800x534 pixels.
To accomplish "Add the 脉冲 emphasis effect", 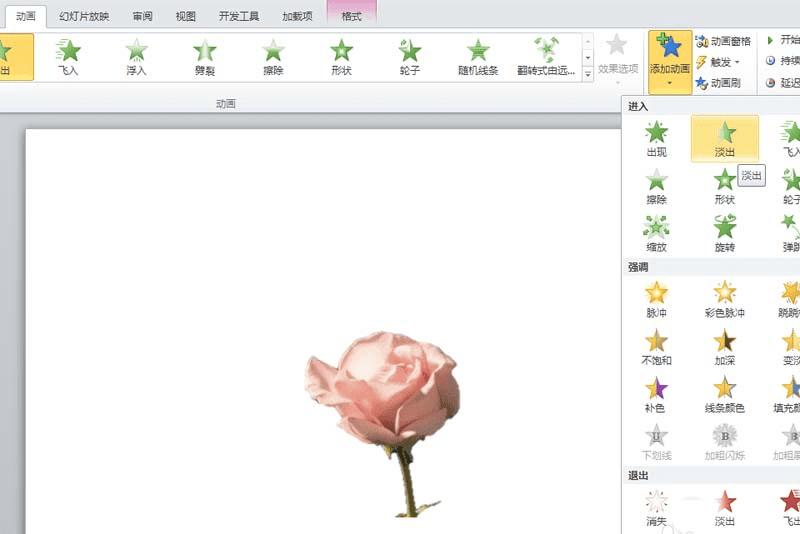I will click(x=656, y=300).
